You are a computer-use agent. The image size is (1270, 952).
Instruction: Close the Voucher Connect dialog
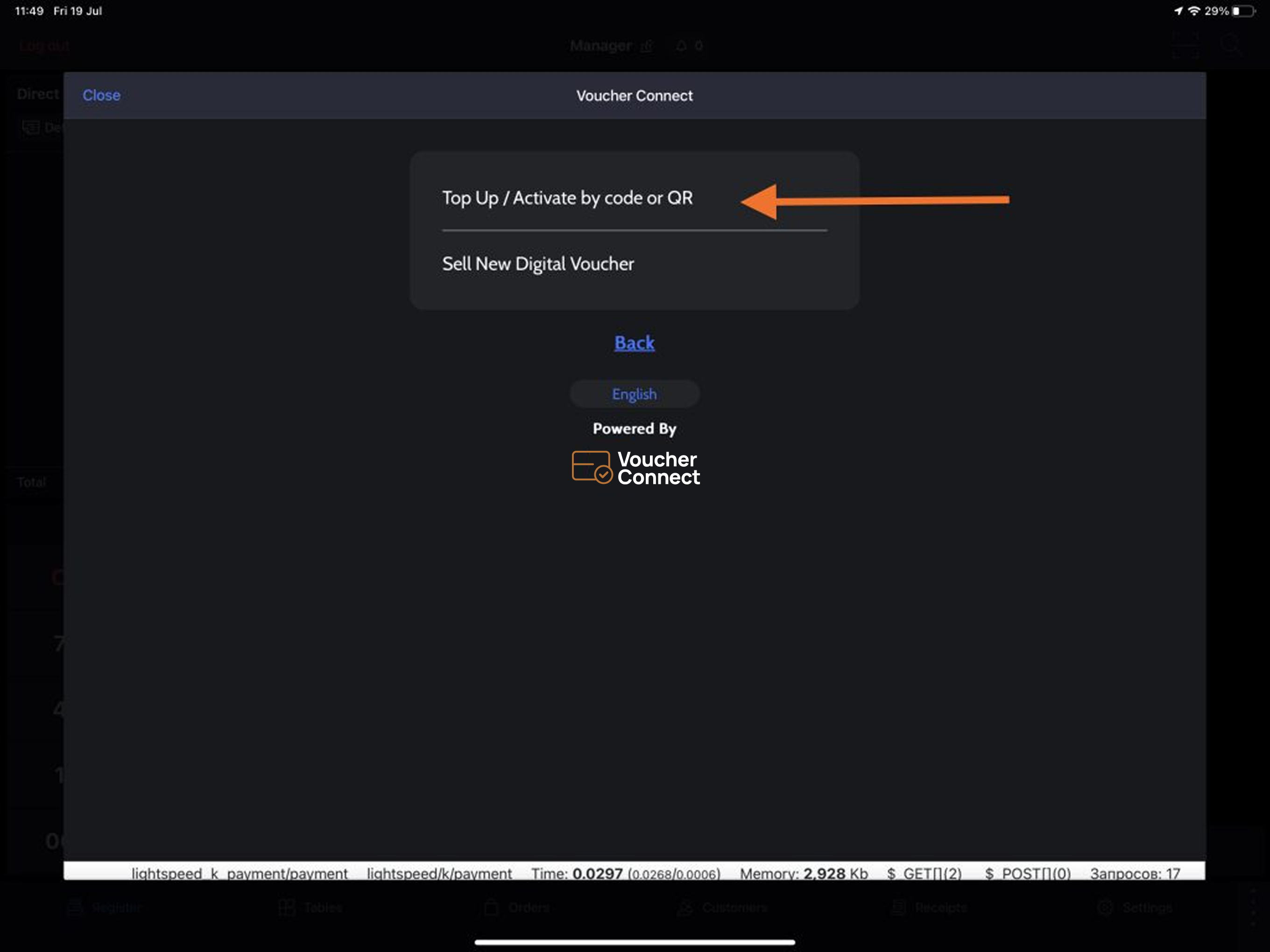pos(101,95)
